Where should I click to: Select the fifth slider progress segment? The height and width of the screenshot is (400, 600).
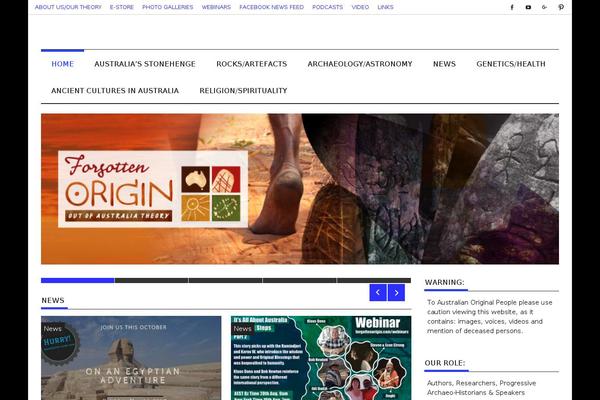374,281
